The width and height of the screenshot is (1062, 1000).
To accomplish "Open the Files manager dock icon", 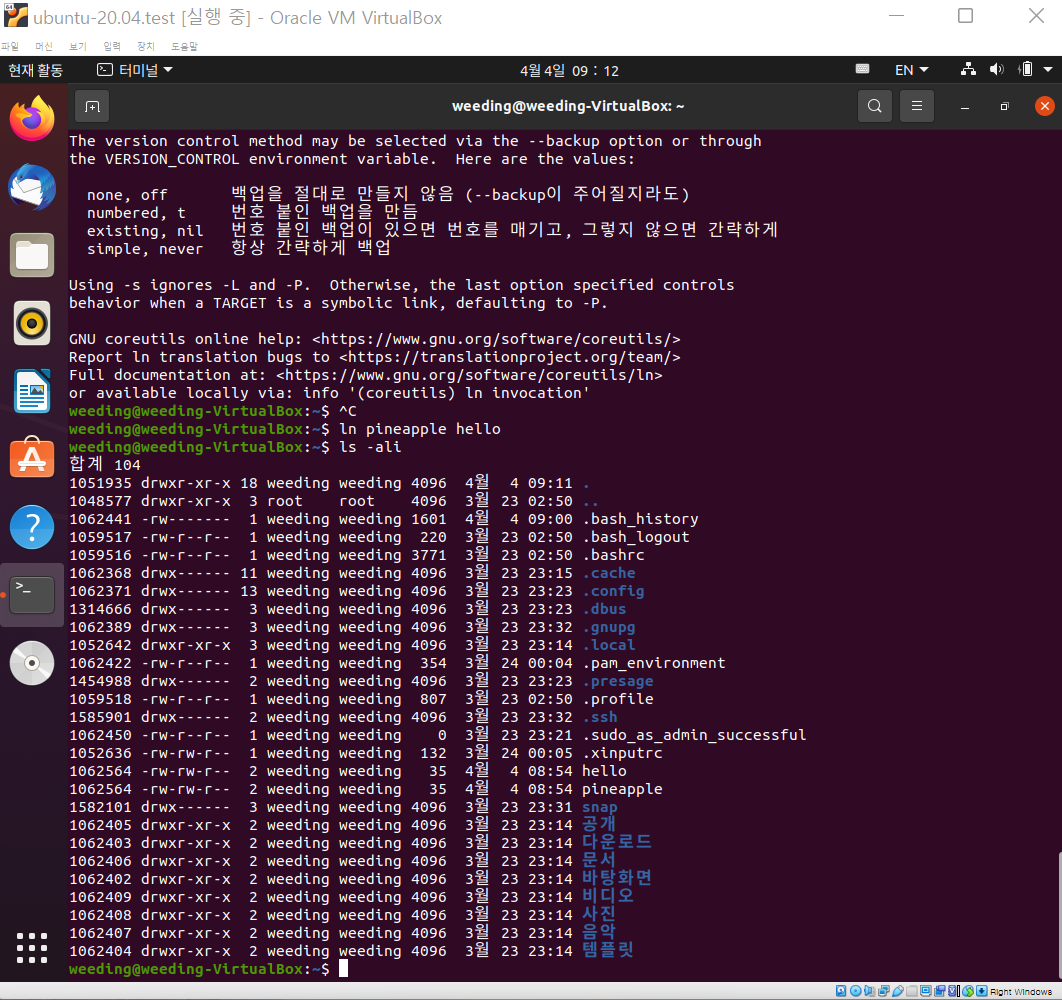I will click(x=32, y=255).
